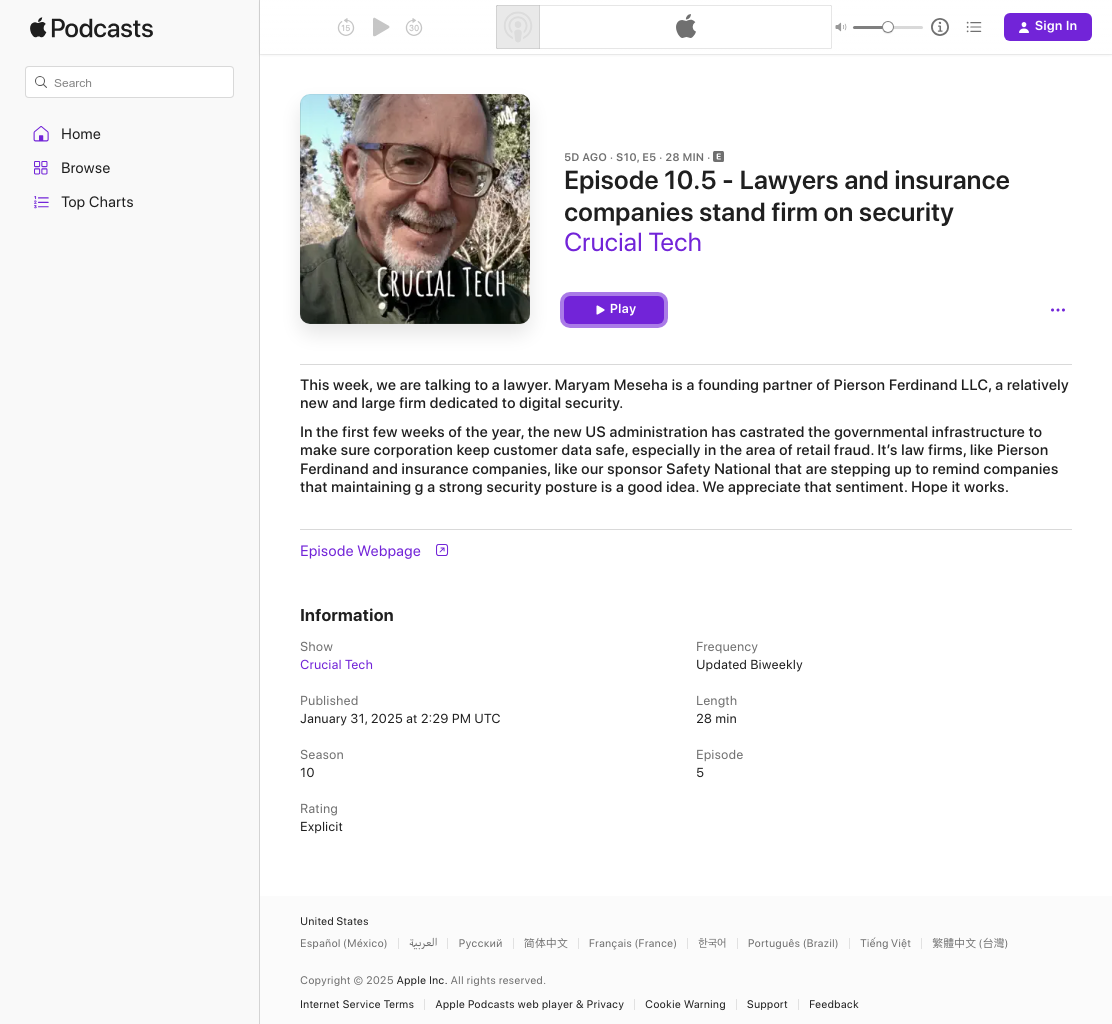Switch language to العربية
This screenshot has width=1112, height=1024.
tap(423, 943)
